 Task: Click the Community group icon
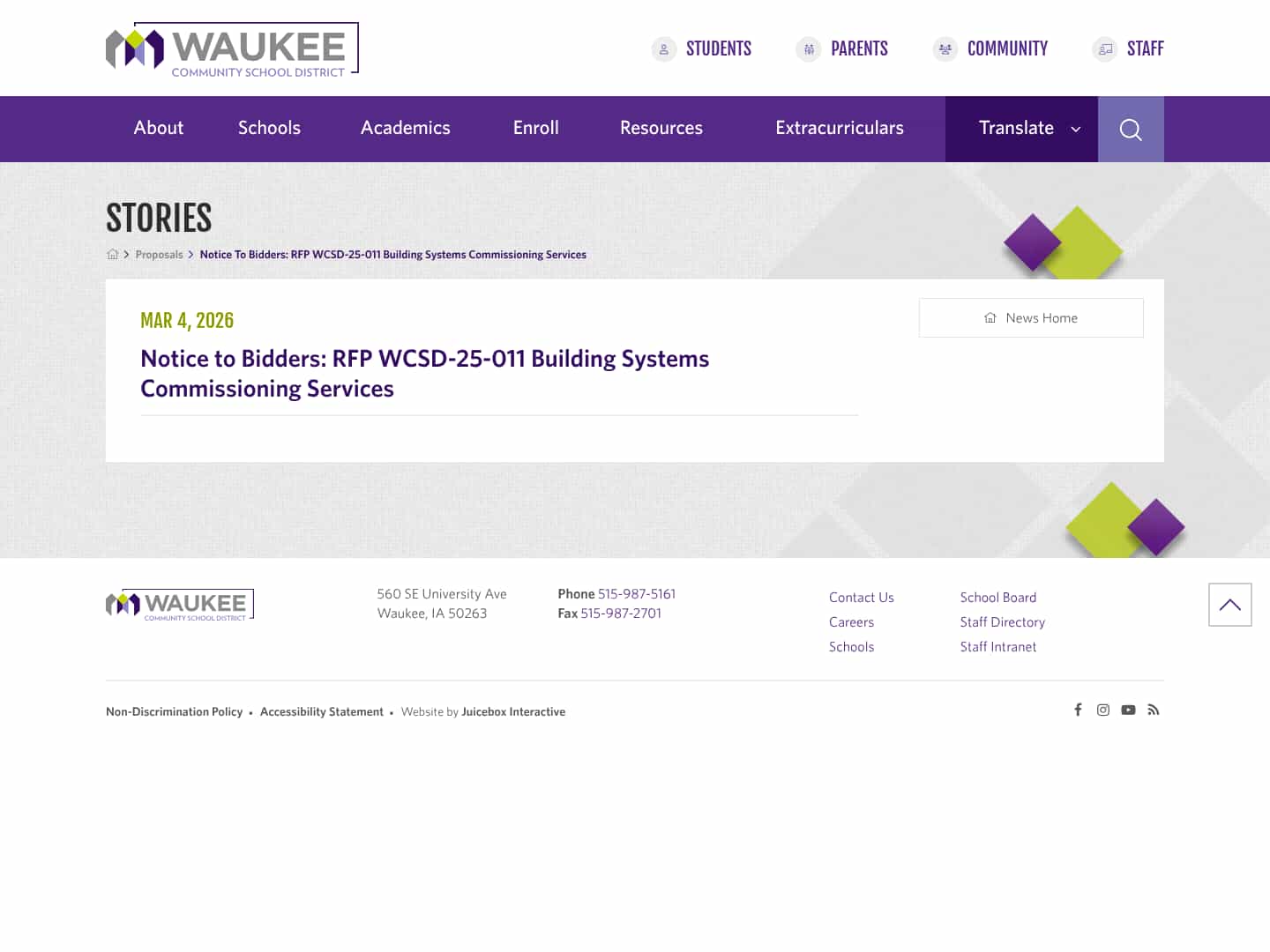point(945,49)
